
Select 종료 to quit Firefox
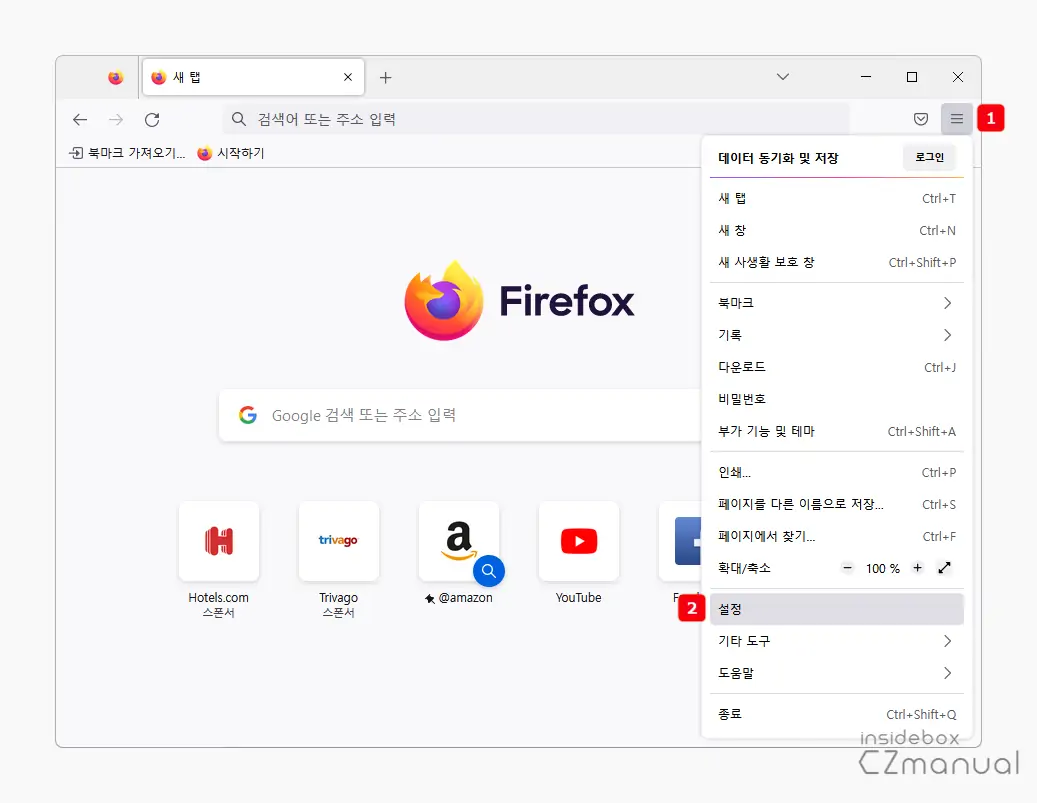coord(837,714)
